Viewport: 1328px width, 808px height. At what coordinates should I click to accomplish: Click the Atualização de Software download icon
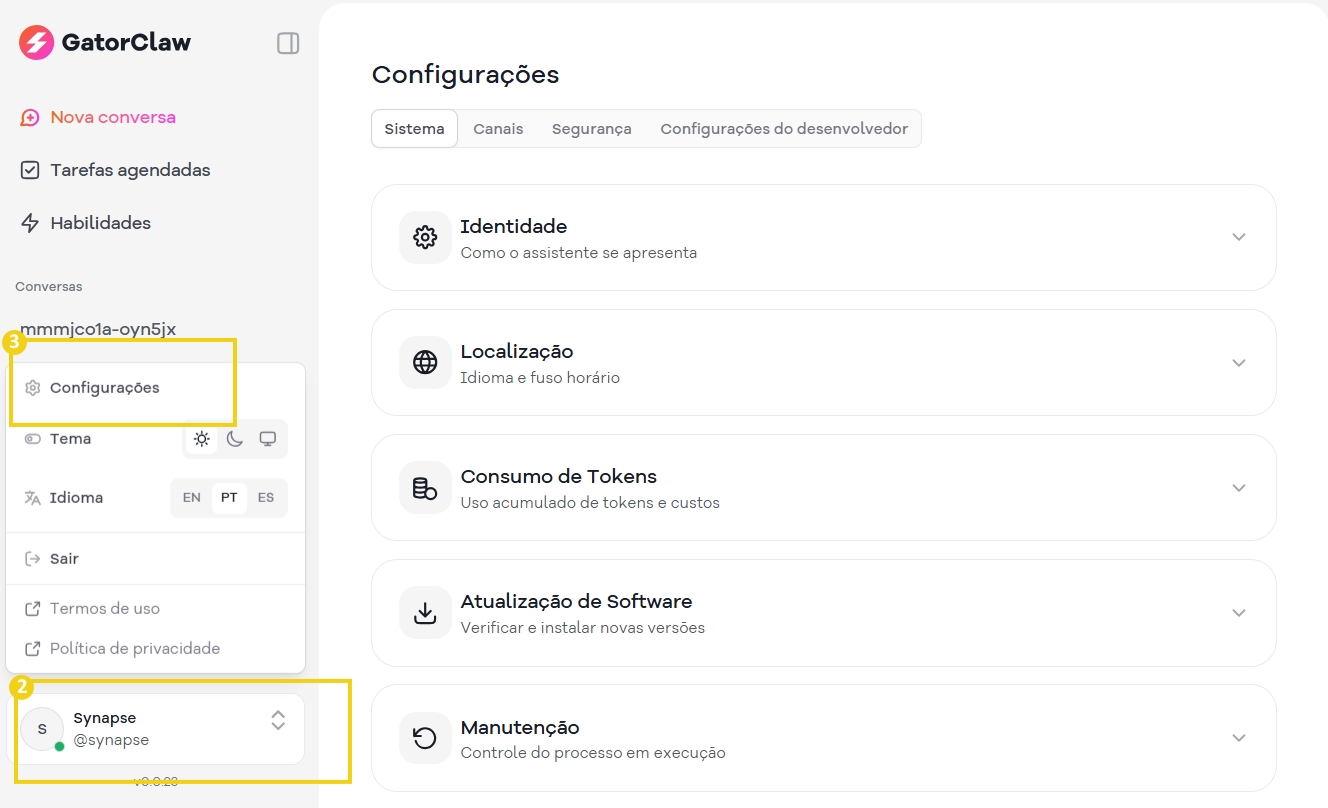424,612
